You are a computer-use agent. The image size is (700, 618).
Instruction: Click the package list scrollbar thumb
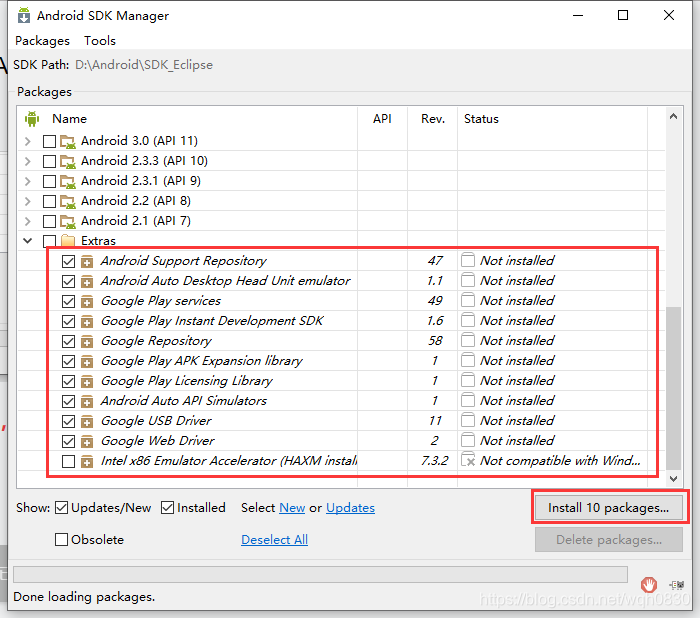click(673, 388)
